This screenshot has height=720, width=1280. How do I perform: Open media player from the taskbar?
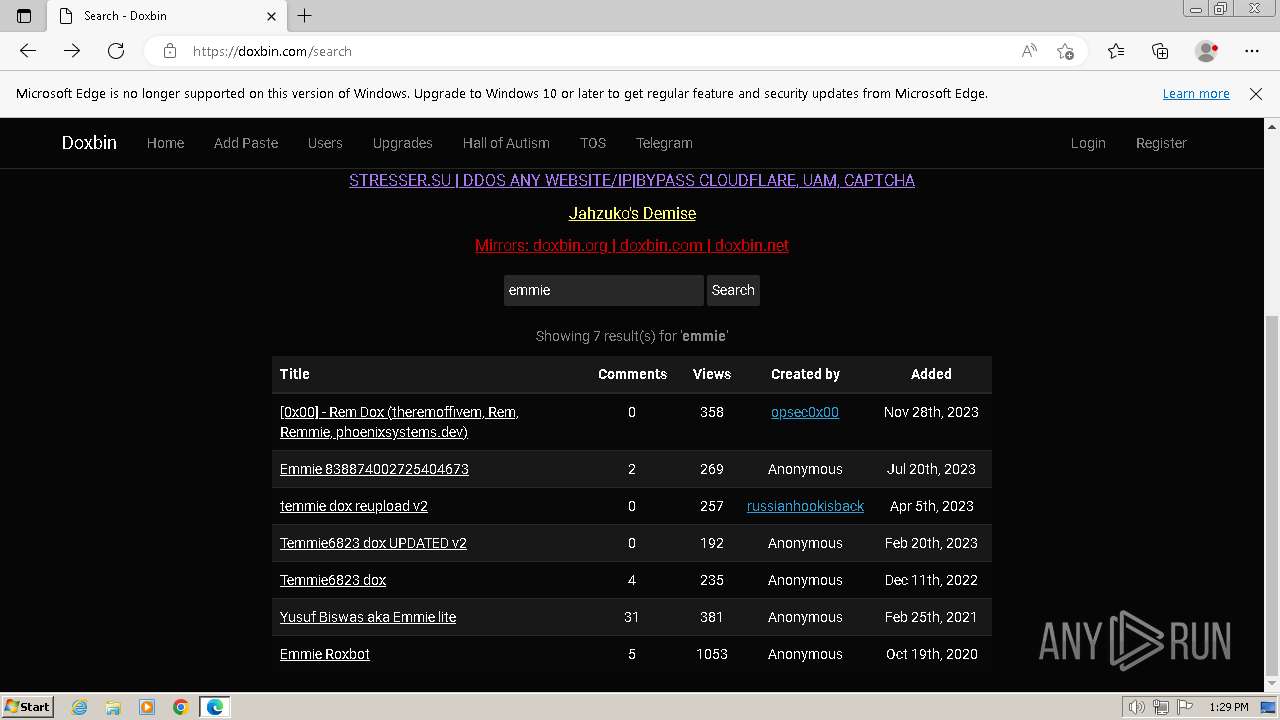coord(147,707)
